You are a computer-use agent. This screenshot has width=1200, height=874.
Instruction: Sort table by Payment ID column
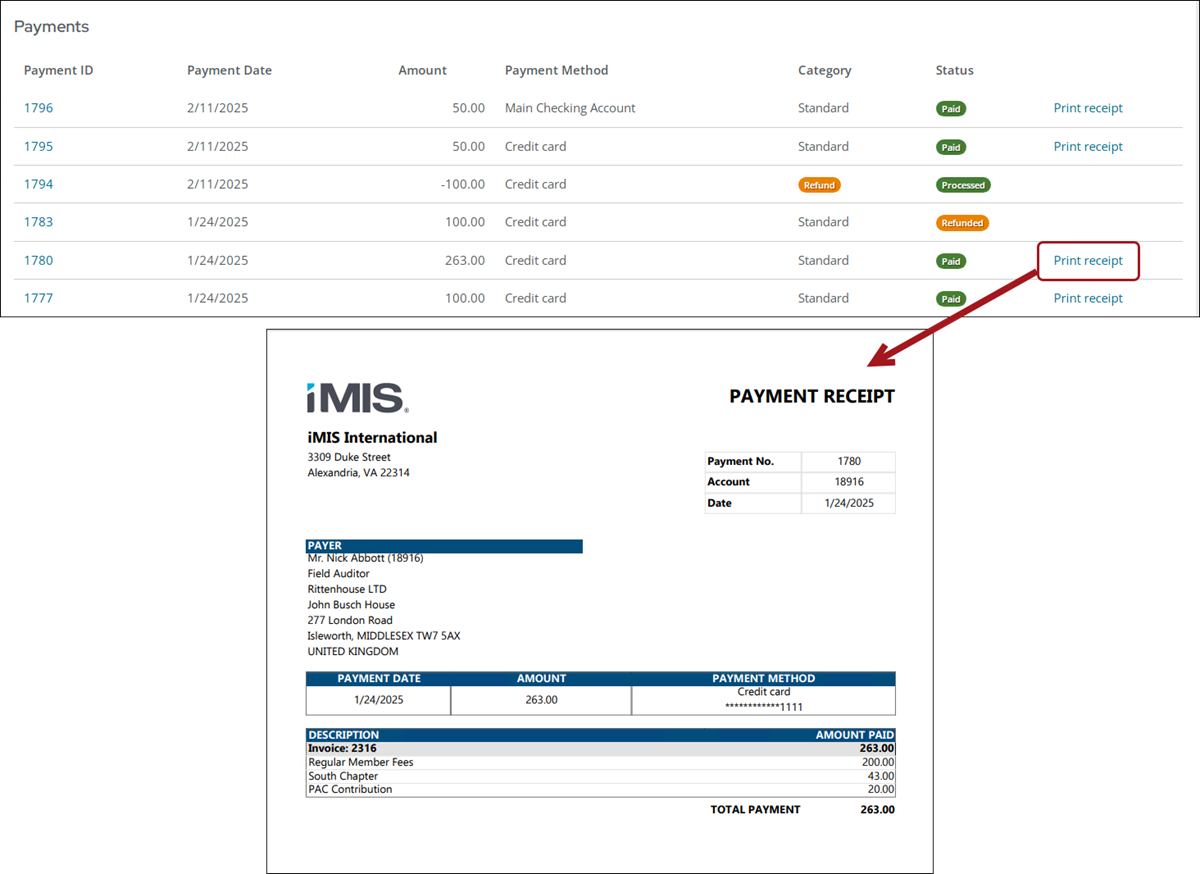57,70
